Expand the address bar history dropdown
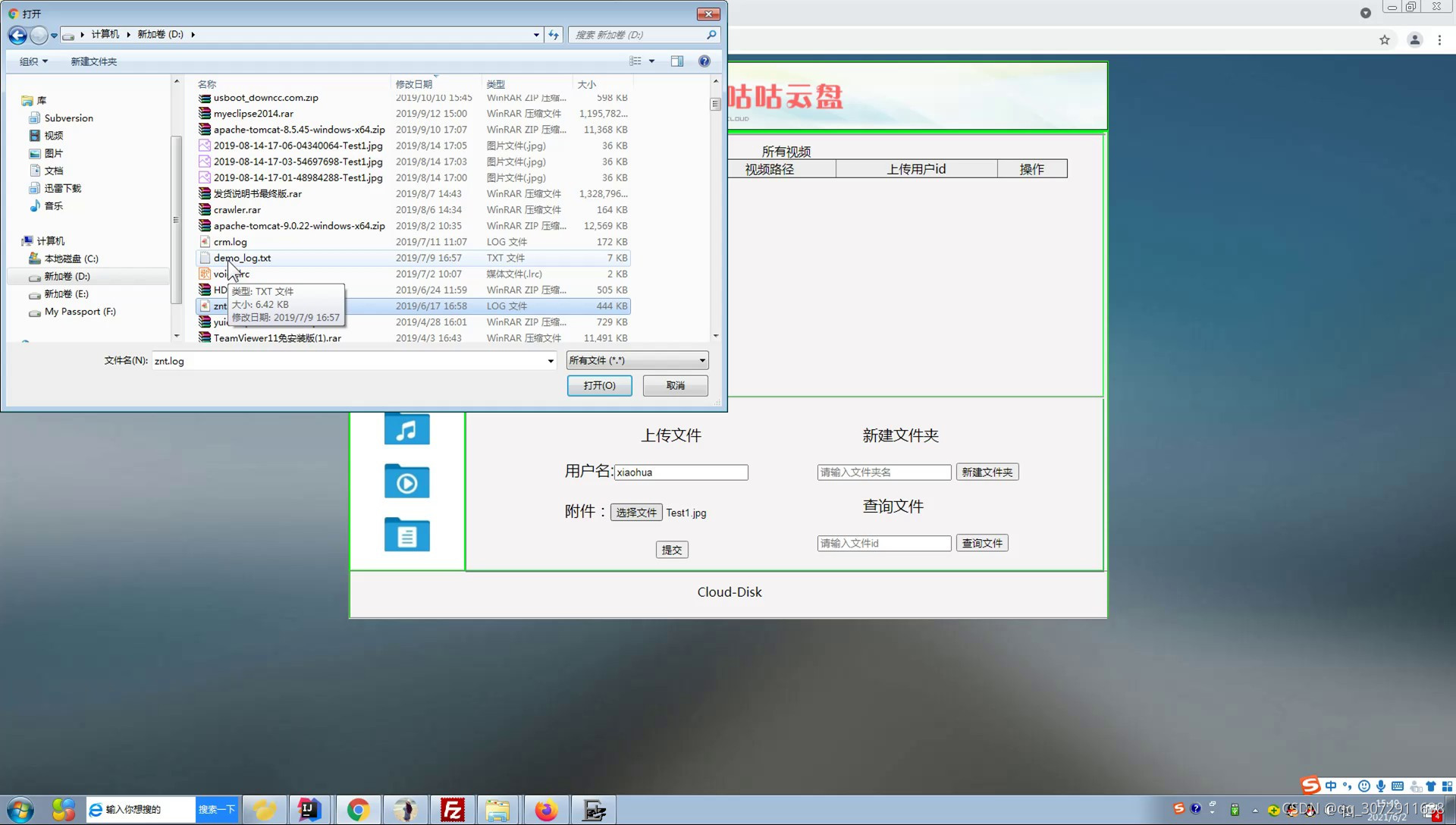The height and width of the screenshot is (825, 1456). pos(536,35)
